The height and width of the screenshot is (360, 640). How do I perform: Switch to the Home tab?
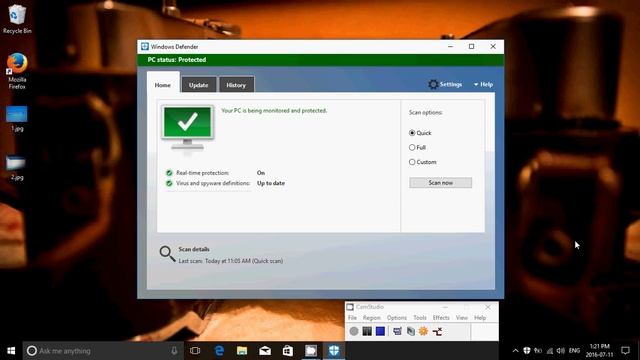[x=163, y=85]
